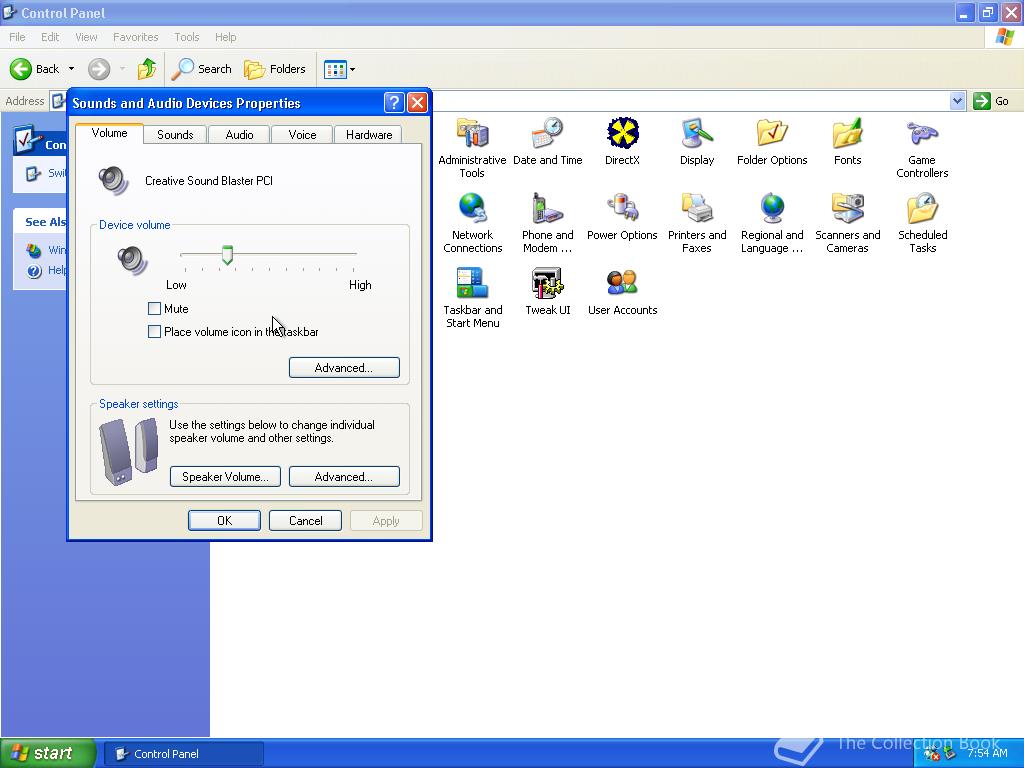The width and height of the screenshot is (1024, 768).
Task: Click the Back arrow toolbar button
Action: point(34,69)
